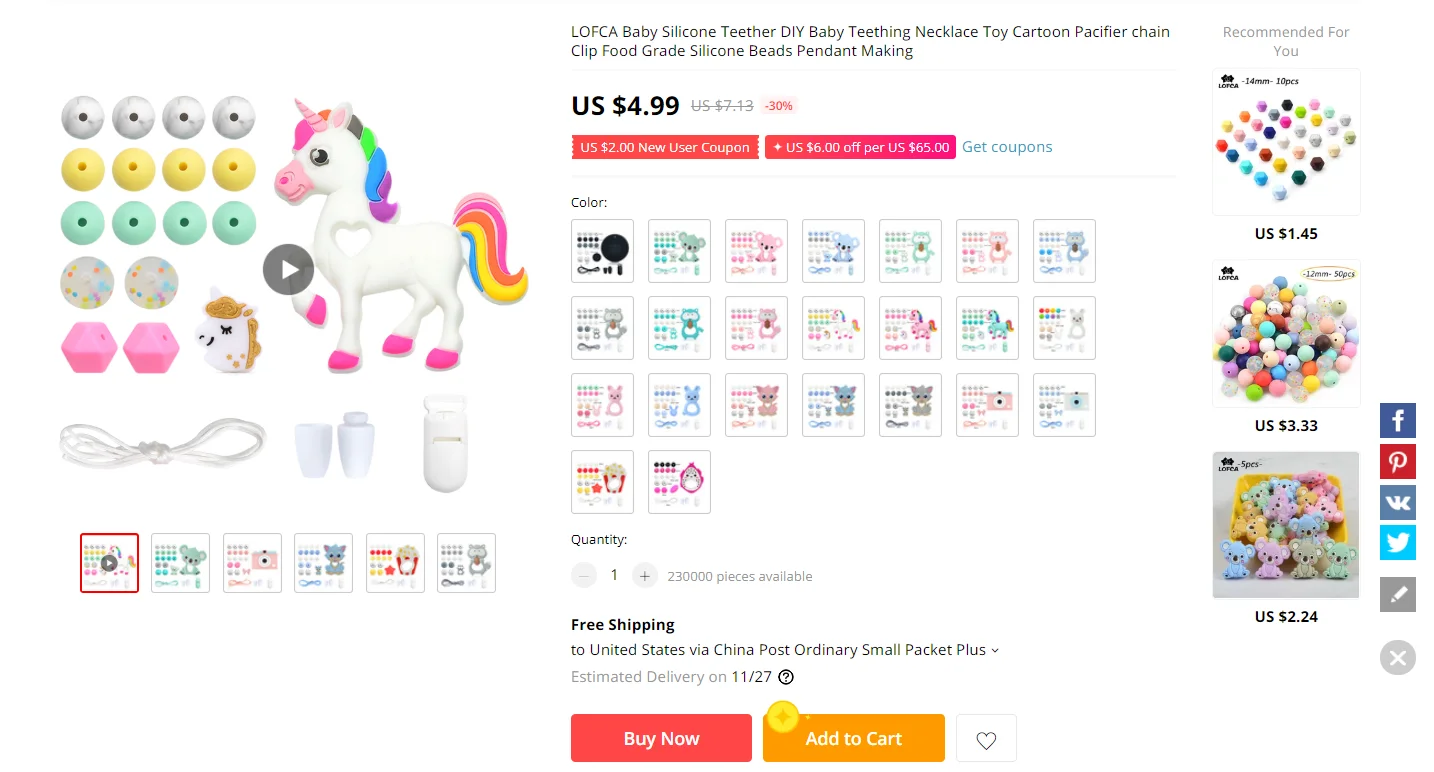
Task: Open the recommended US $3.33 beads product
Action: pyautogui.click(x=1286, y=347)
